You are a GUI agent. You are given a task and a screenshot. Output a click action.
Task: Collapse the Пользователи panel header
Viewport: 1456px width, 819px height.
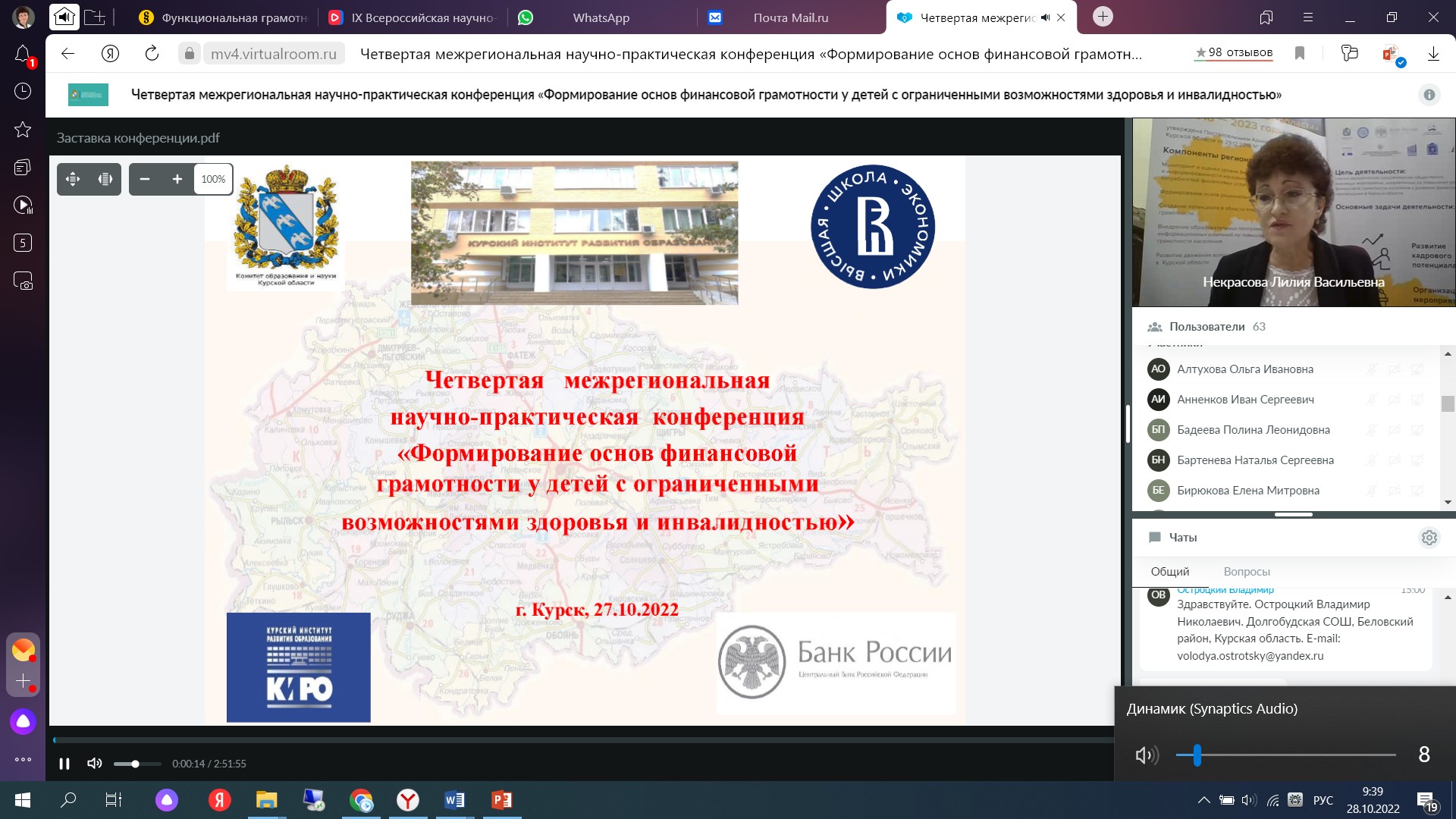(1207, 327)
